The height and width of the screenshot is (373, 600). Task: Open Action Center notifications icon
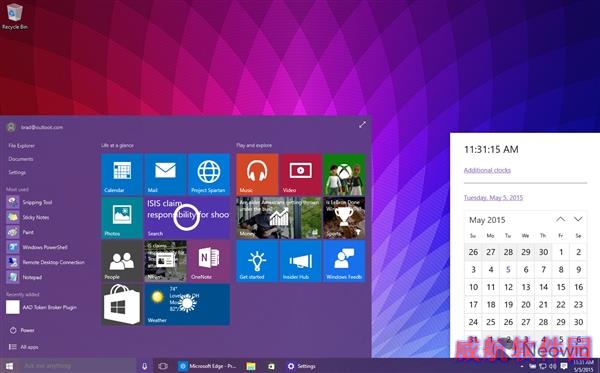[564, 366]
